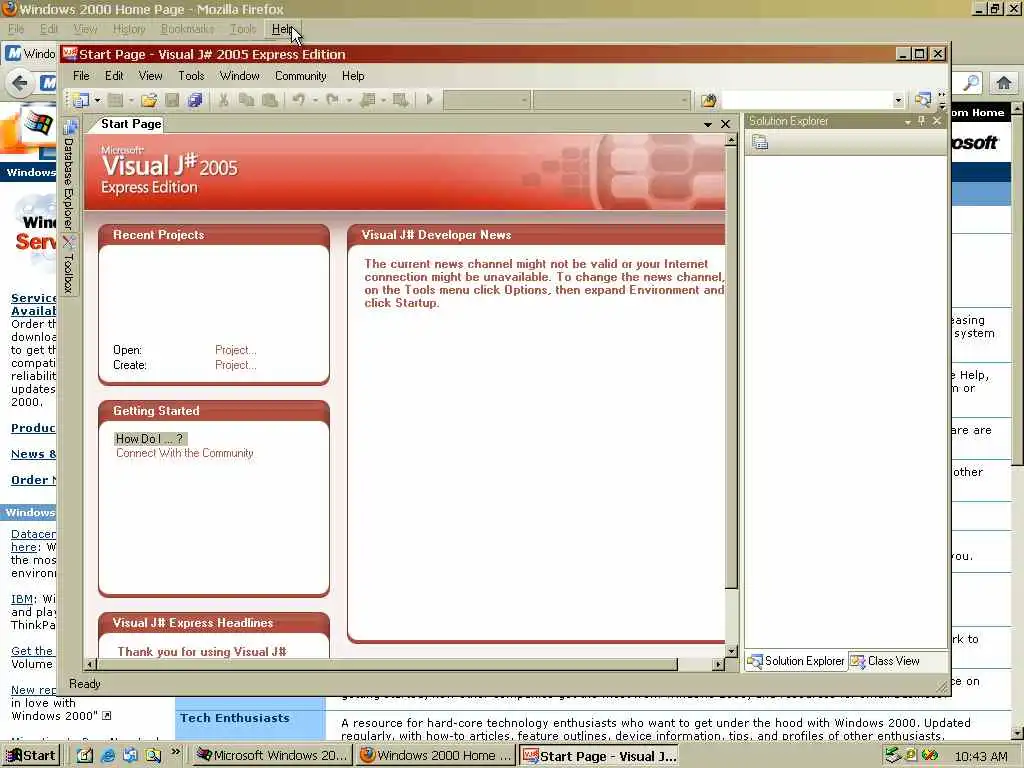
Task: Switch to Windows Home taskbar button
Action: coord(436,756)
